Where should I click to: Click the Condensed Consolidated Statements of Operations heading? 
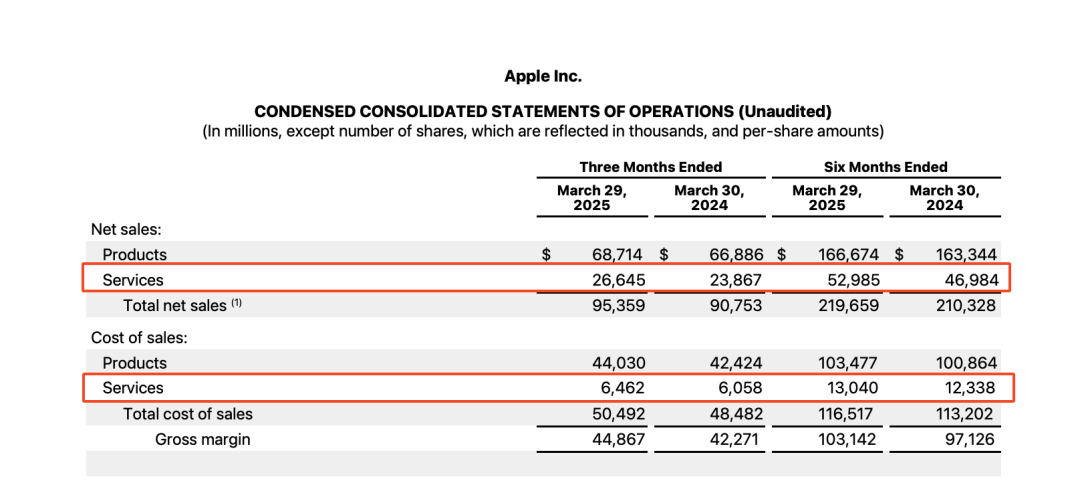[543, 111]
